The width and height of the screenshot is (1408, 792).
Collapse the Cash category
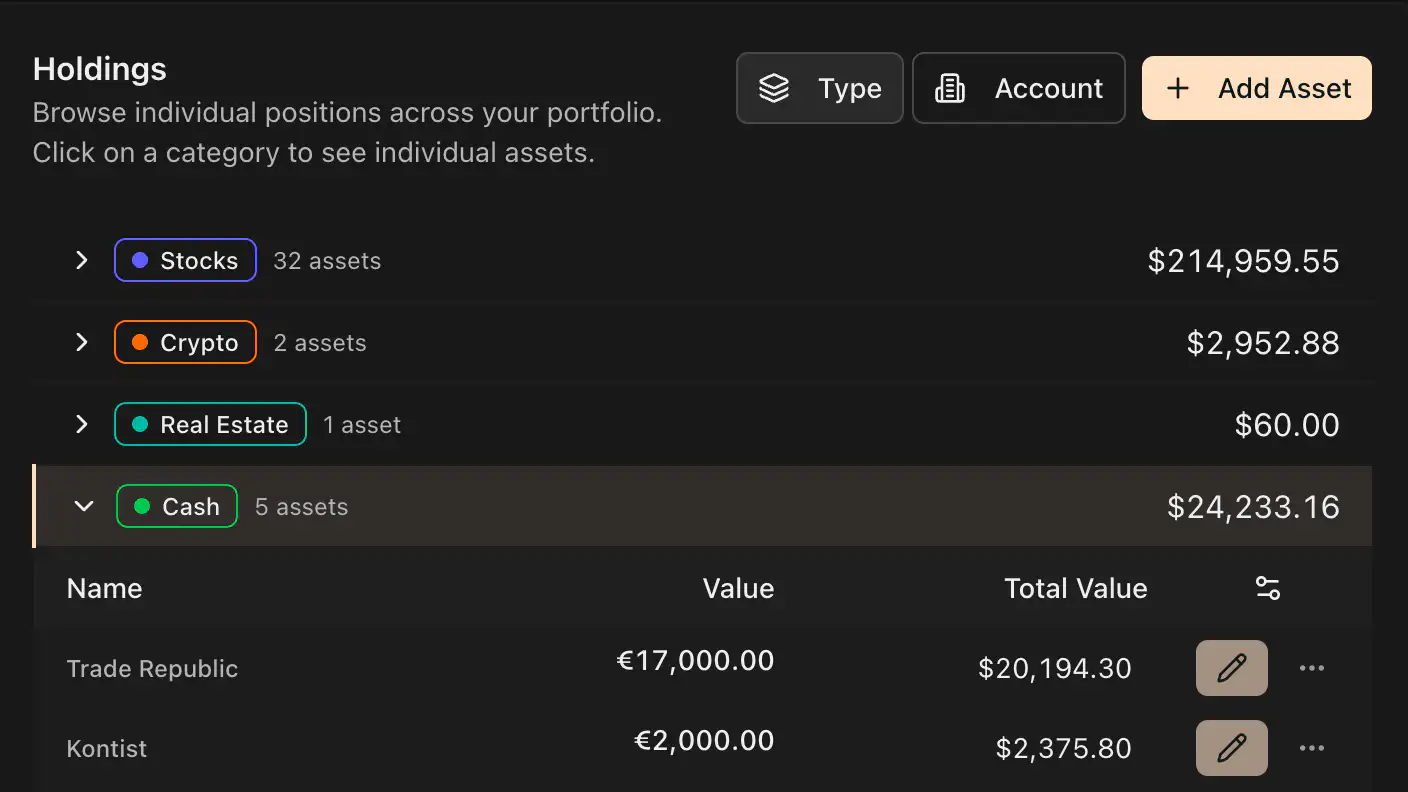point(84,506)
